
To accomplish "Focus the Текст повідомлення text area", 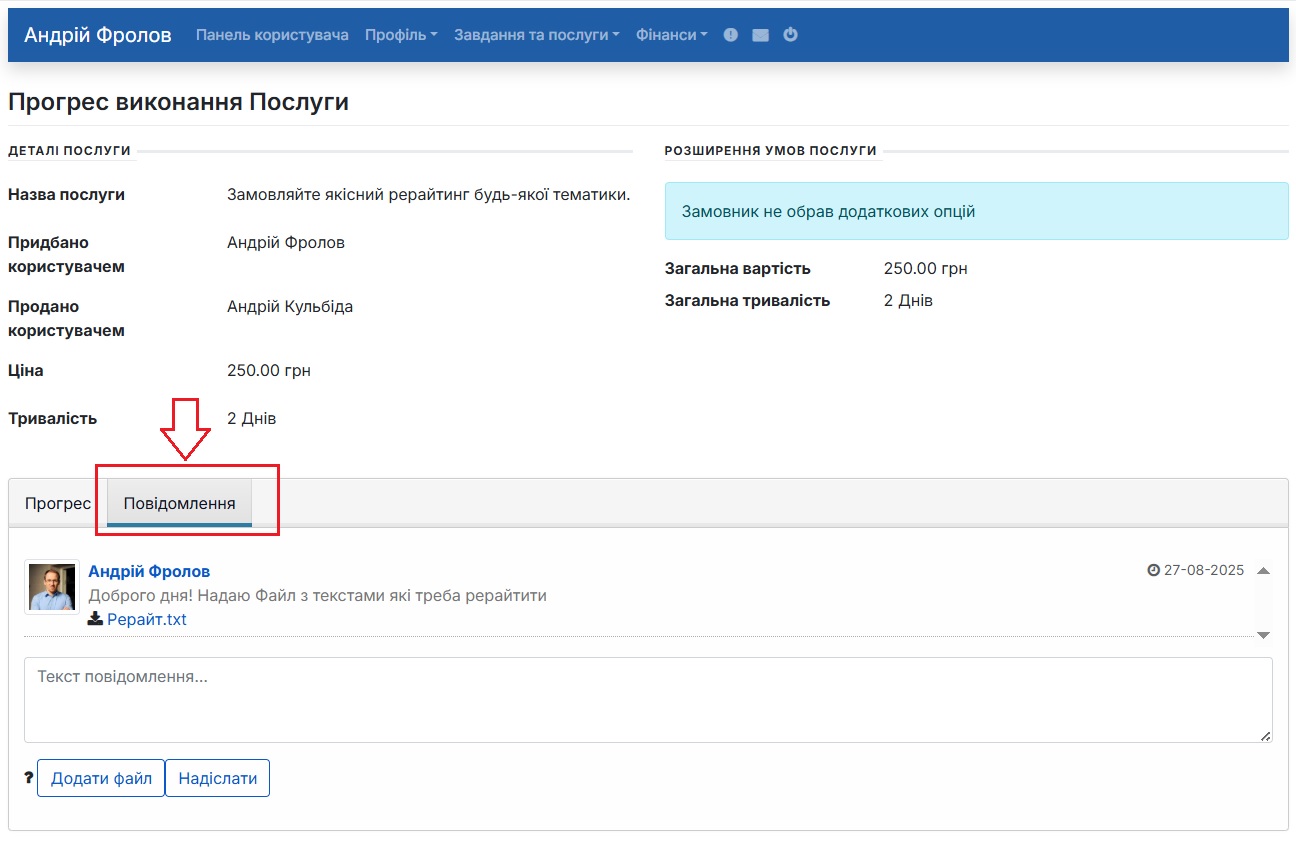I will click(648, 699).
